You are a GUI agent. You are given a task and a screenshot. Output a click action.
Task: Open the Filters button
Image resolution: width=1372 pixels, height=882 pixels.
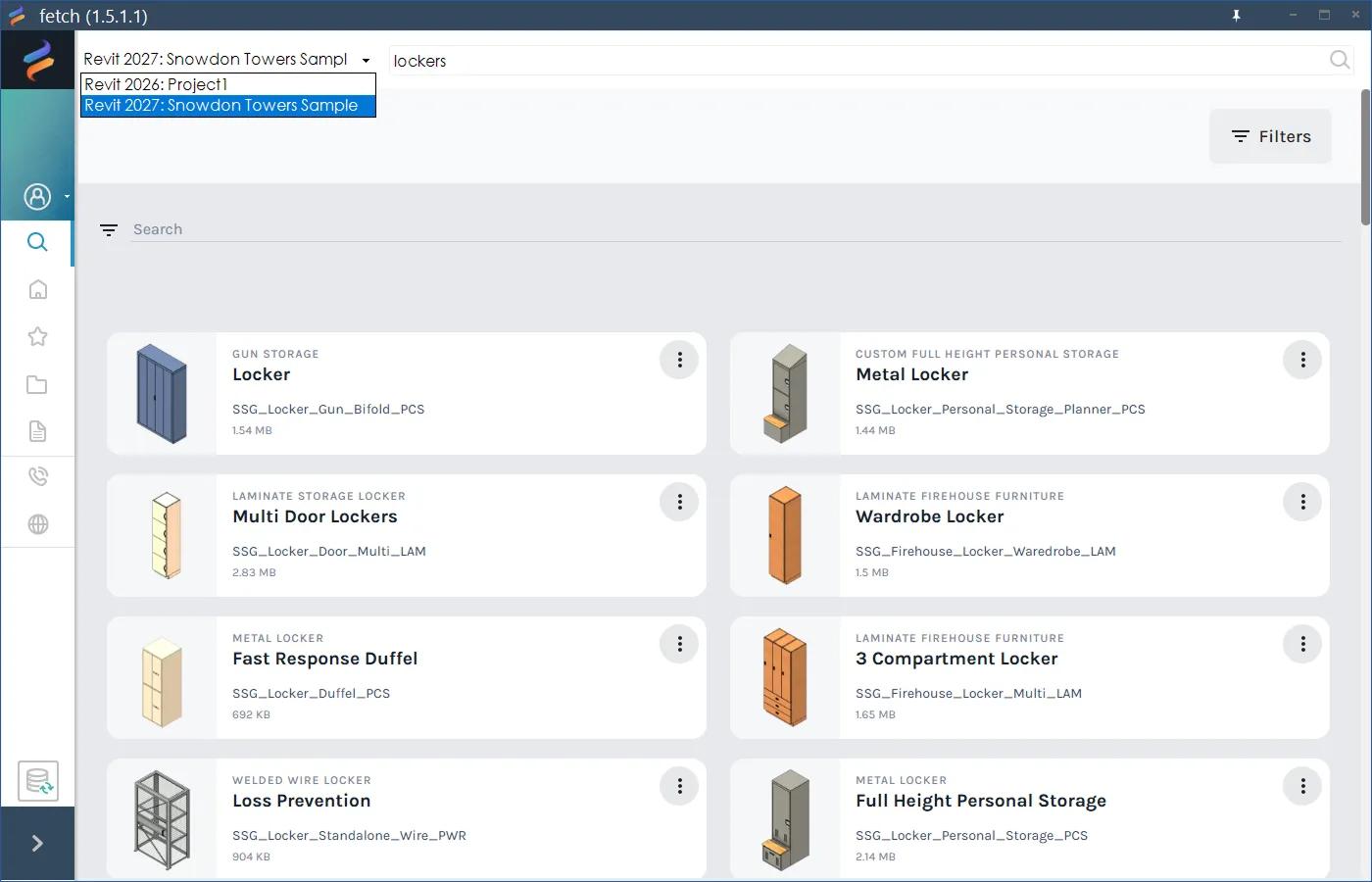point(1270,136)
